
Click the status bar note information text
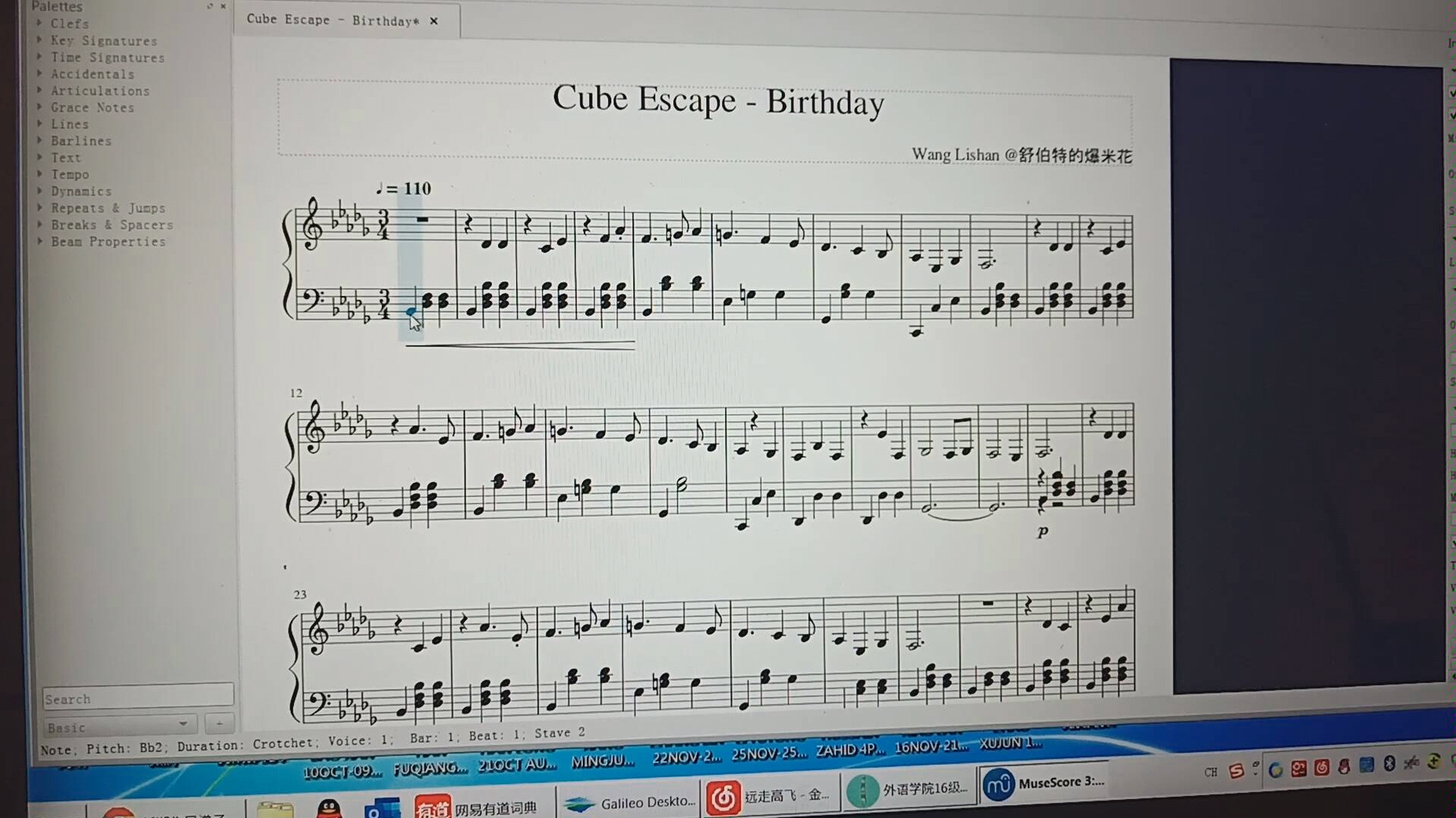313,741
